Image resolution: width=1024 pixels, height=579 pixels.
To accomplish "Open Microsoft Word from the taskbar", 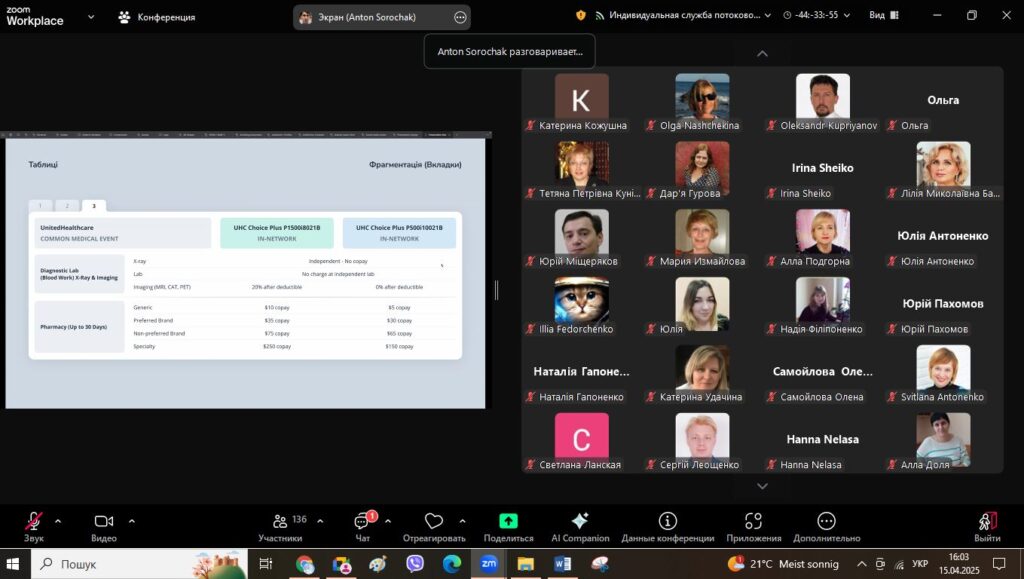I will [562, 563].
